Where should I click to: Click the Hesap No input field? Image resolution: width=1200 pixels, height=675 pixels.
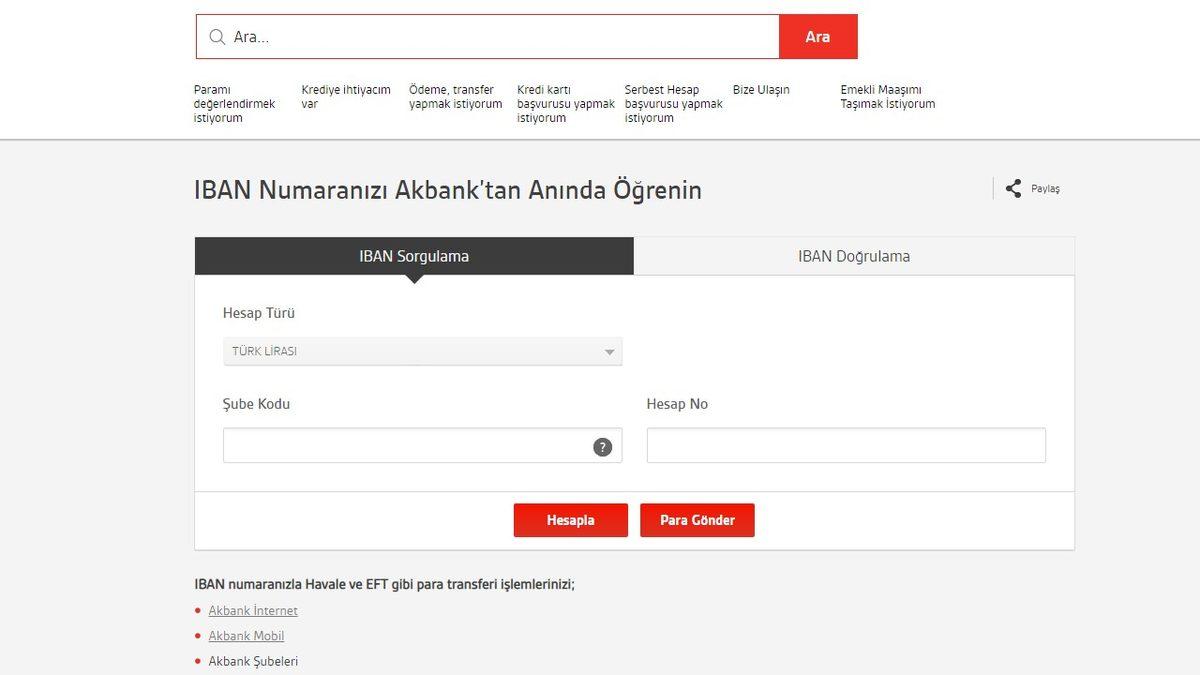point(845,445)
